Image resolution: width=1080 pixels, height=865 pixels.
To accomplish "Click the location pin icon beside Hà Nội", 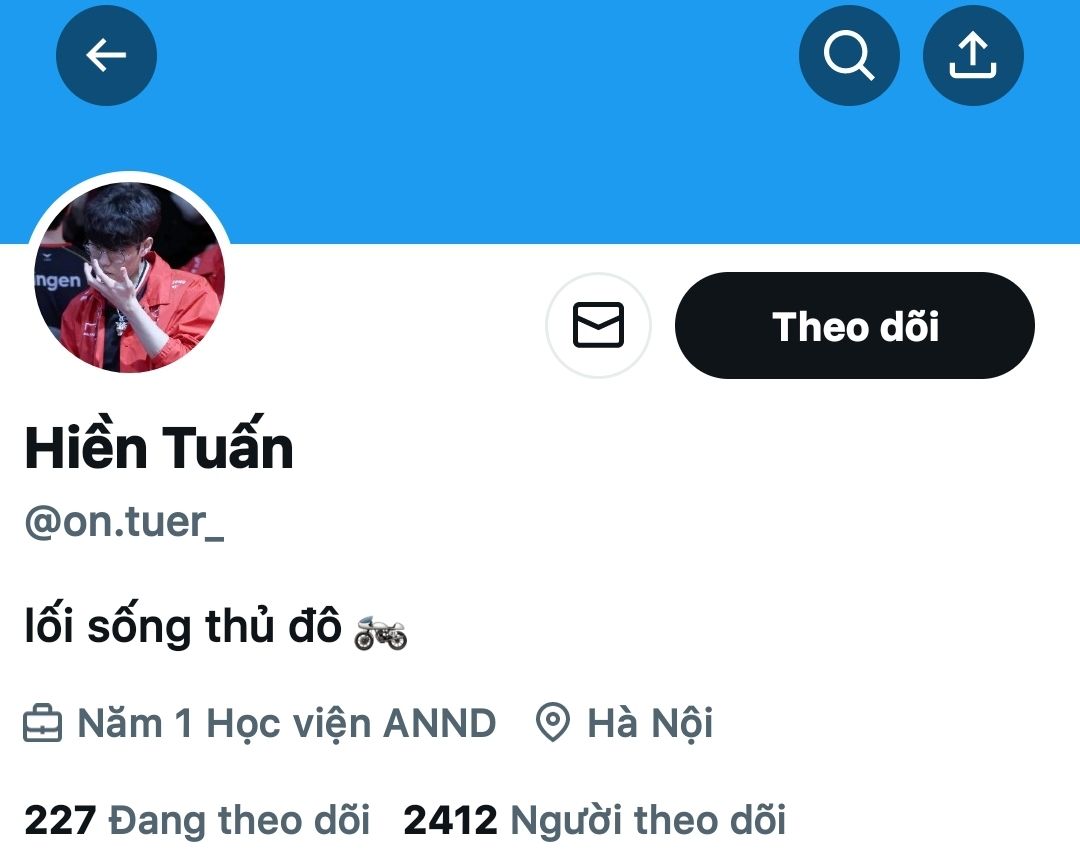I will click(553, 722).
